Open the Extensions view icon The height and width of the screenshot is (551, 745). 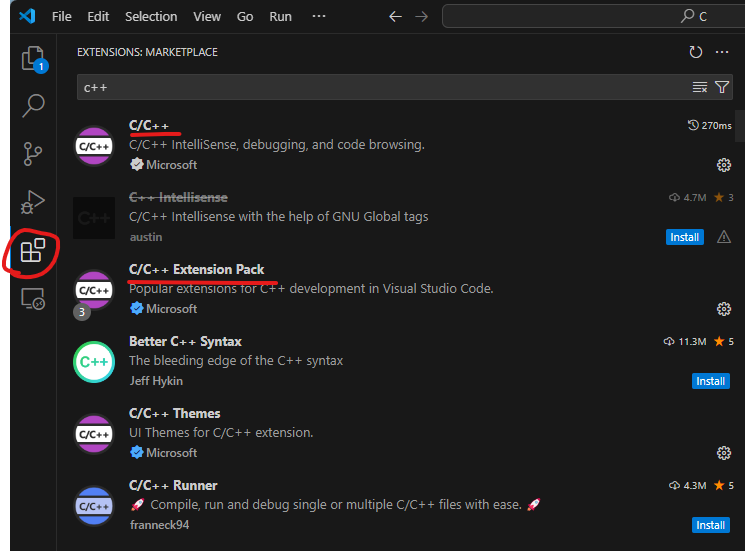point(33,250)
